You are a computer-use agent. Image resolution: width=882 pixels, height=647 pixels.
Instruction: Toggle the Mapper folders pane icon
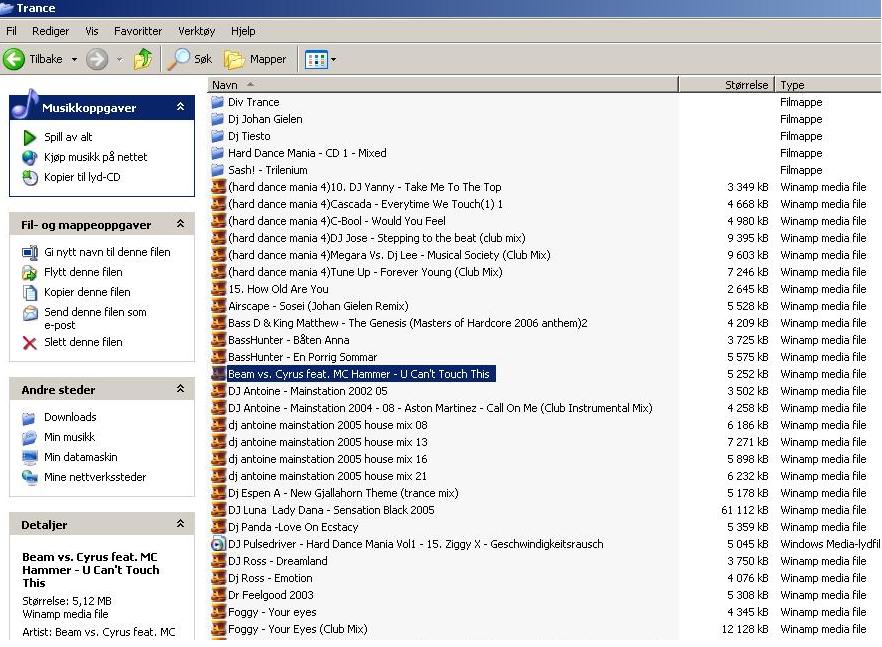coord(234,59)
